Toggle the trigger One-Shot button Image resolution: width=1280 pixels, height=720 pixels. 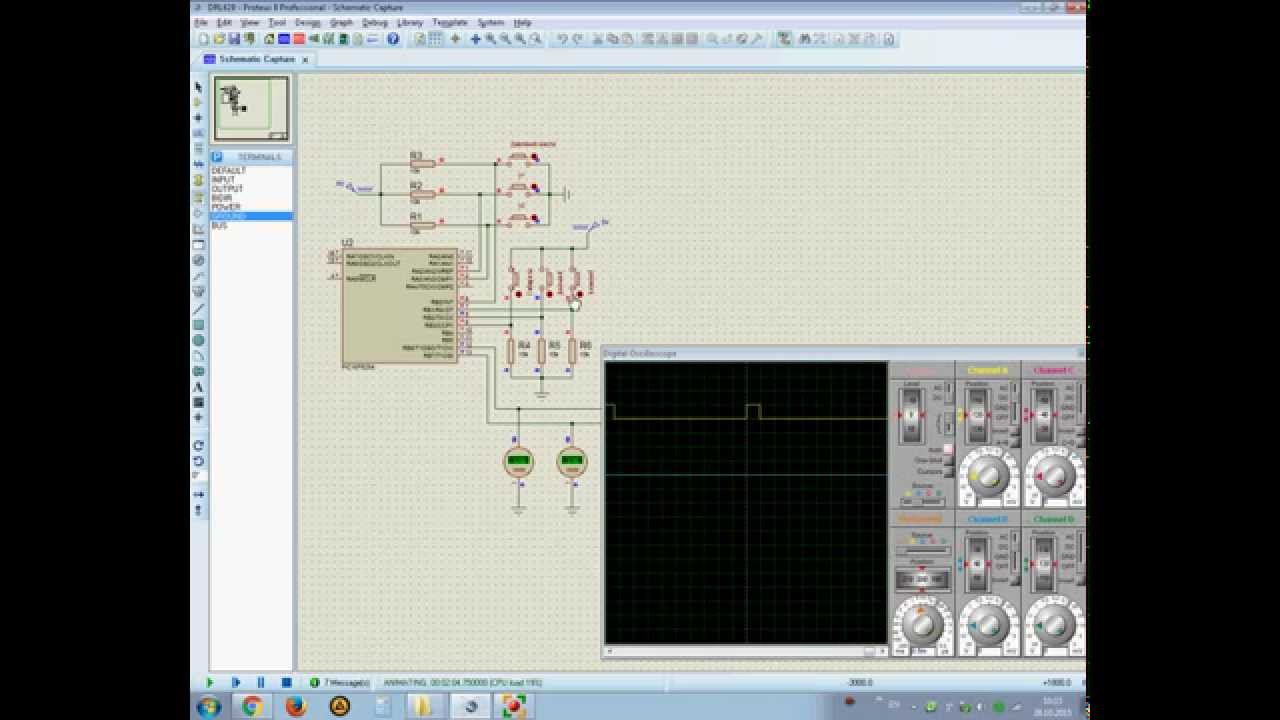pyautogui.click(x=947, y=460)
